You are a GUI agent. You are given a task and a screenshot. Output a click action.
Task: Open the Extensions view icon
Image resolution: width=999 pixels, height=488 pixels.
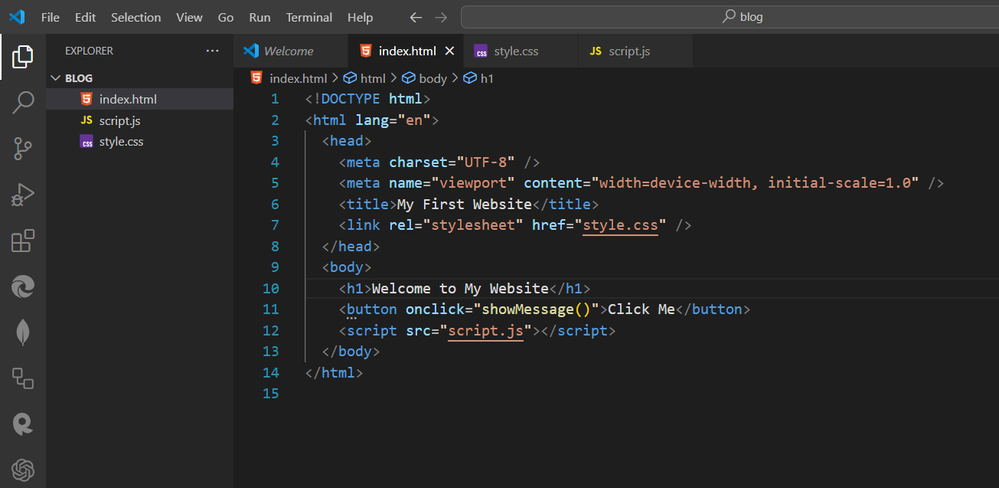[x=23, y=241]
